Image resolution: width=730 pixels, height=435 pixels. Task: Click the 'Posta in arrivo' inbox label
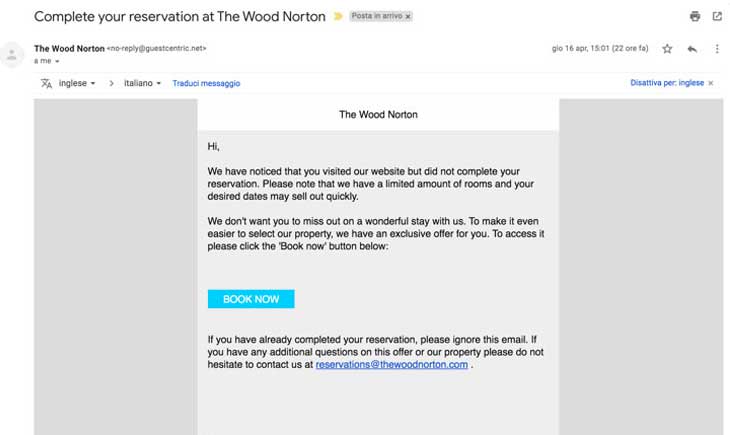coord(376,17)
